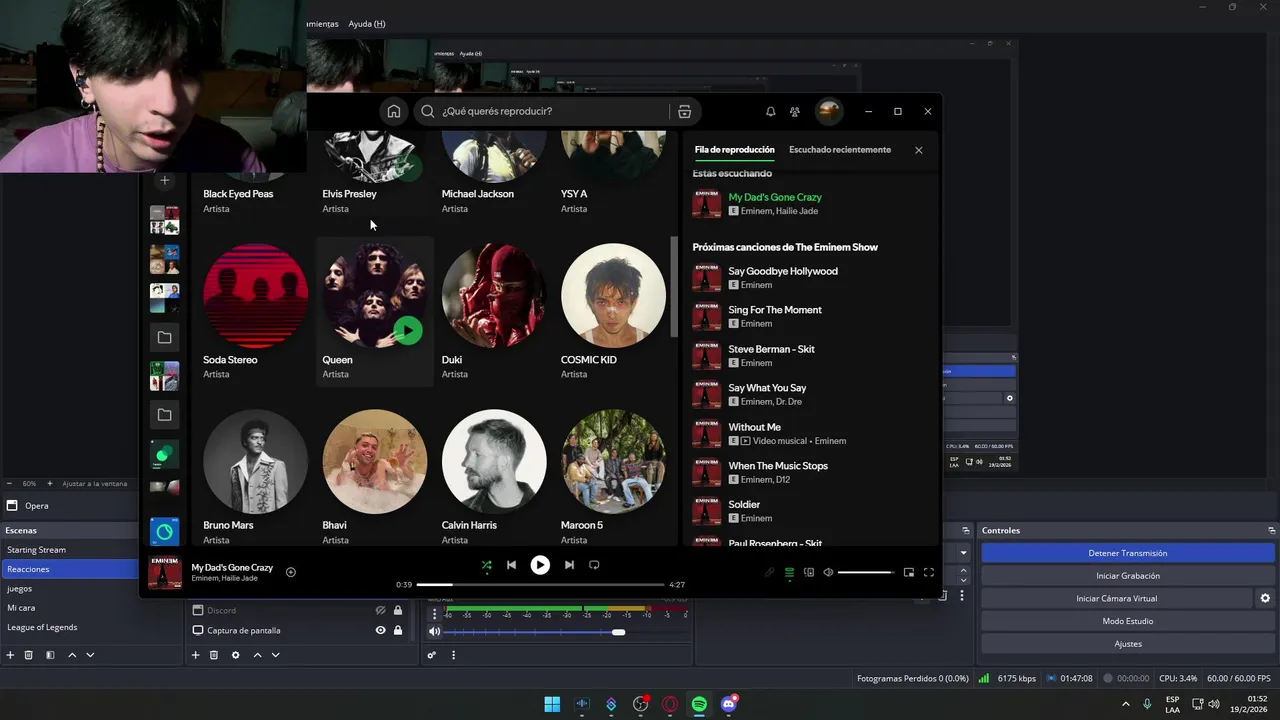
Task: Switch to the Fila de reproducción tab
Action: 734,150
